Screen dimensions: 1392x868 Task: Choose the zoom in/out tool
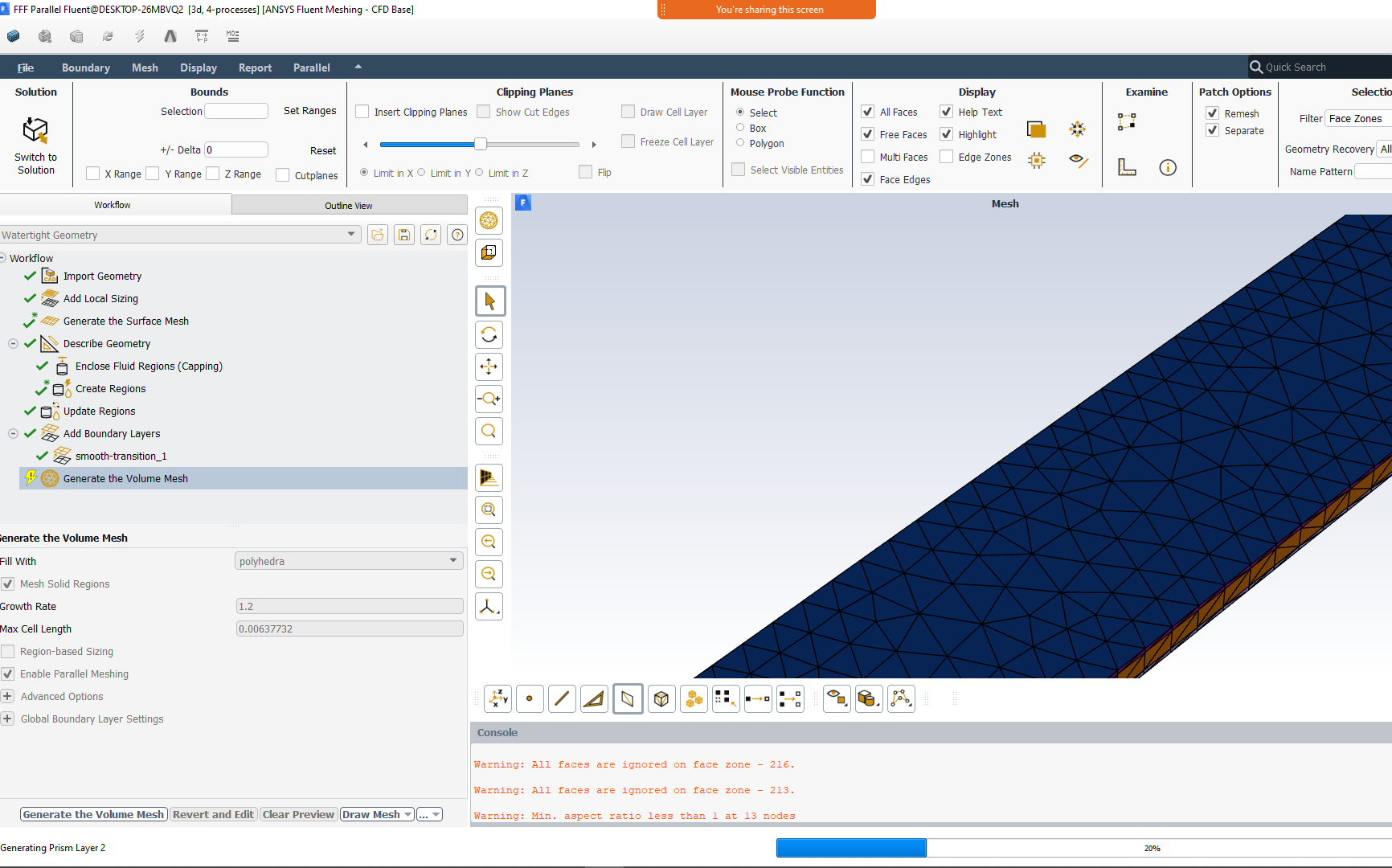tap(489, 399)
